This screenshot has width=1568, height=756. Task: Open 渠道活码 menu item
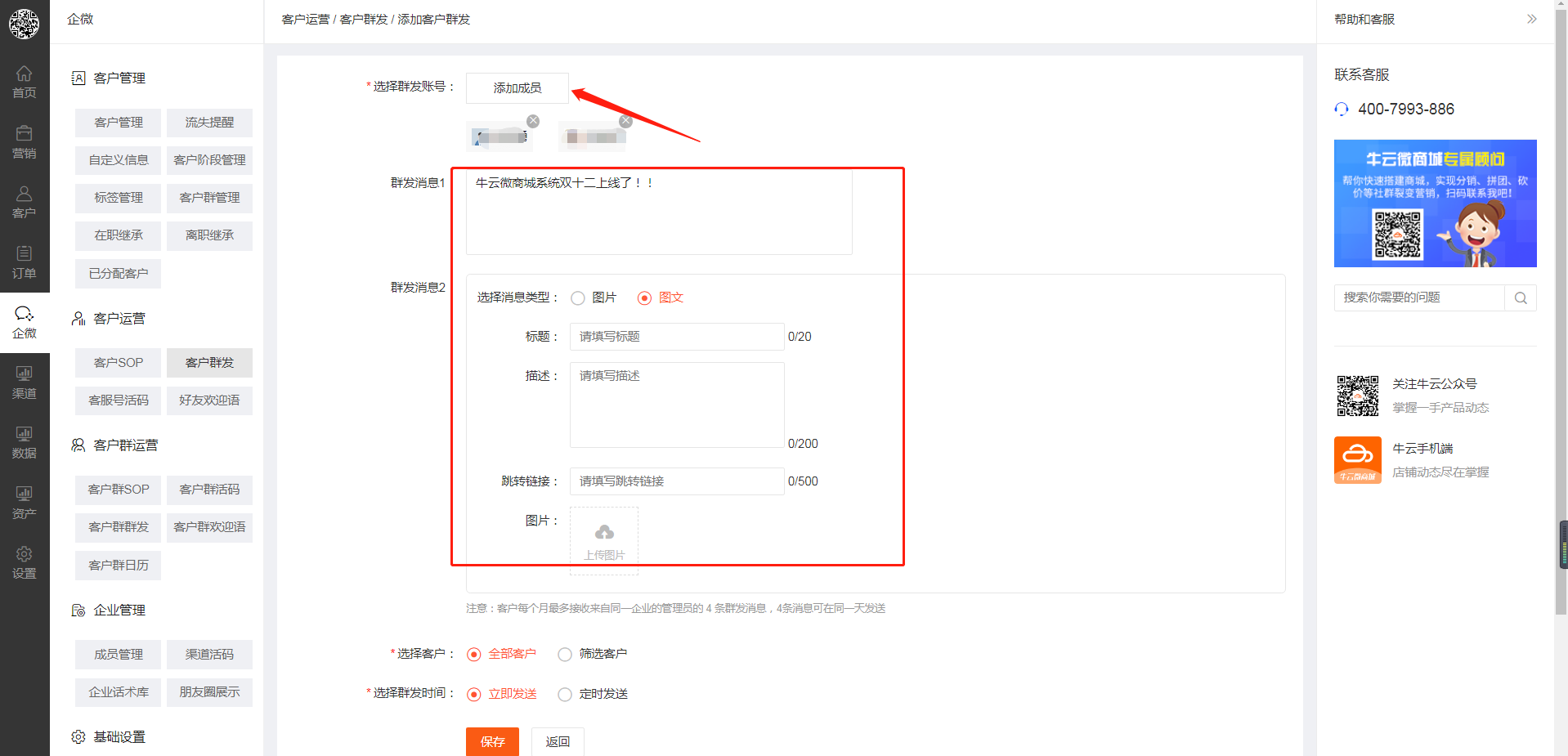pos(209,655)
